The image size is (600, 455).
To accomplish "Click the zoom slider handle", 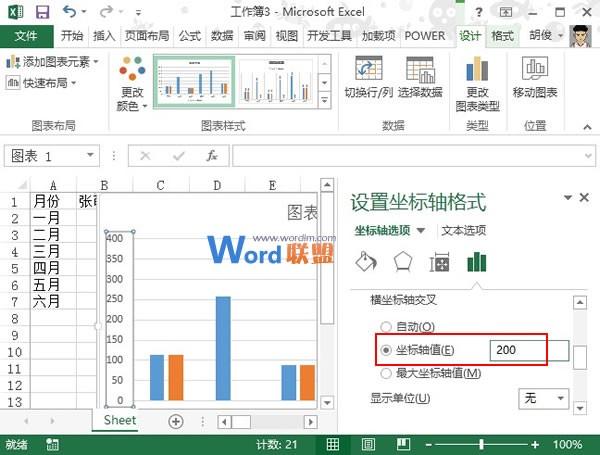I will (x=481, y=444).
